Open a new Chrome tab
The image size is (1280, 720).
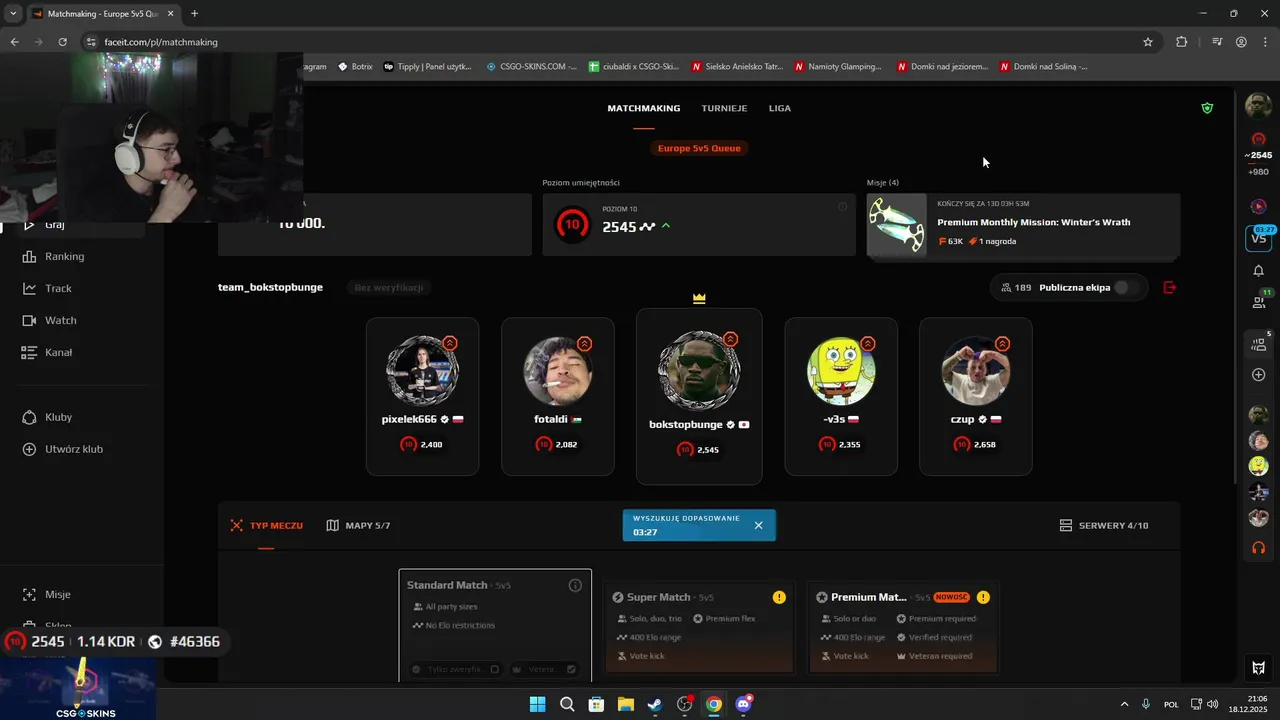click(194, 14)
